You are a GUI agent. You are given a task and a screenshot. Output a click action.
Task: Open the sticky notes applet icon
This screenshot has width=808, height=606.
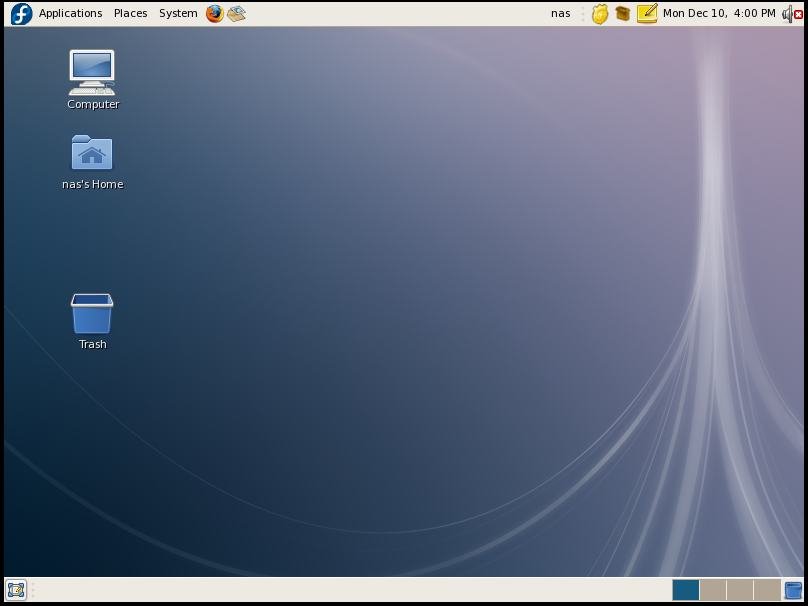[647, 14]
